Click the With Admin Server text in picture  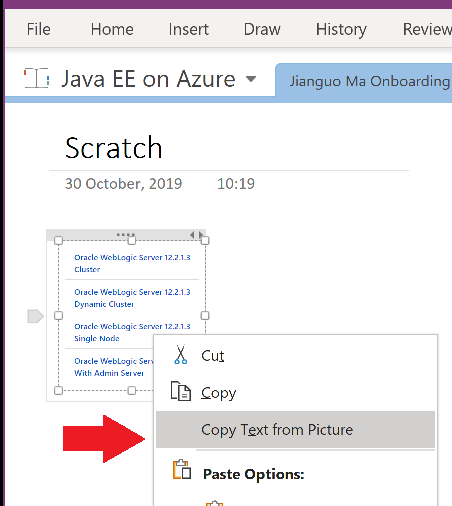click(x=109, y=373)
